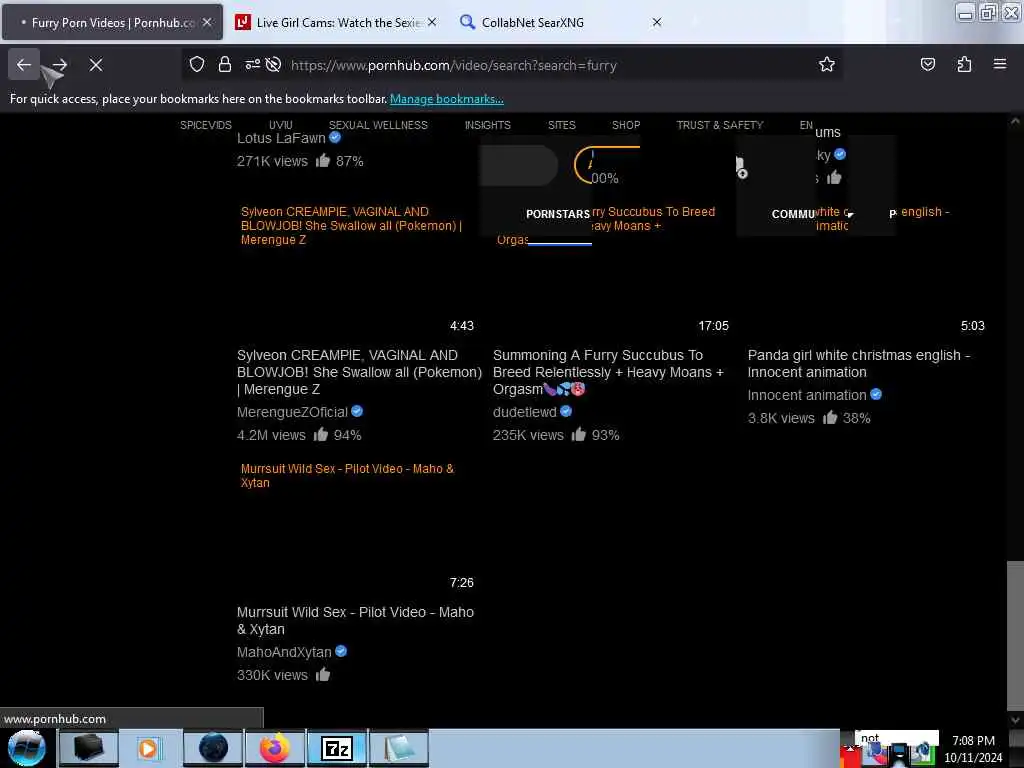Click thumbs-up icon next to 94%
This screenshot has width=1024, height=768.
pos(321,434)
